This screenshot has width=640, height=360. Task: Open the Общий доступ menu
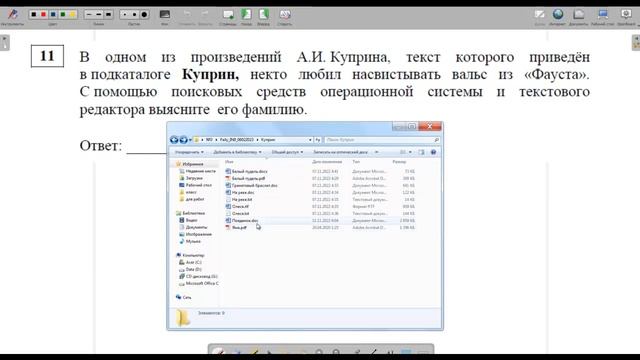tap(287, 152)
